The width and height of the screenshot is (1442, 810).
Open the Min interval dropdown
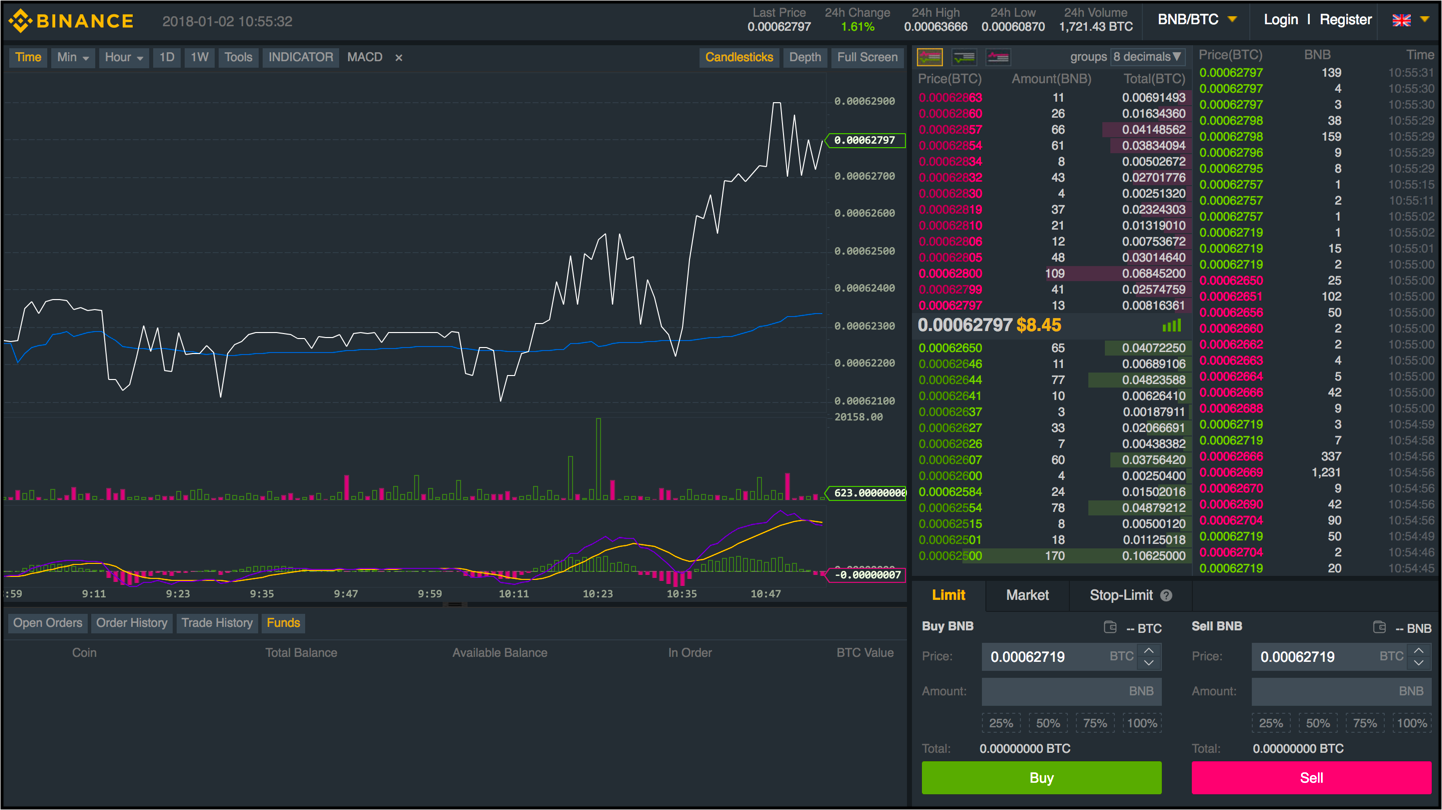coord(72,58)
